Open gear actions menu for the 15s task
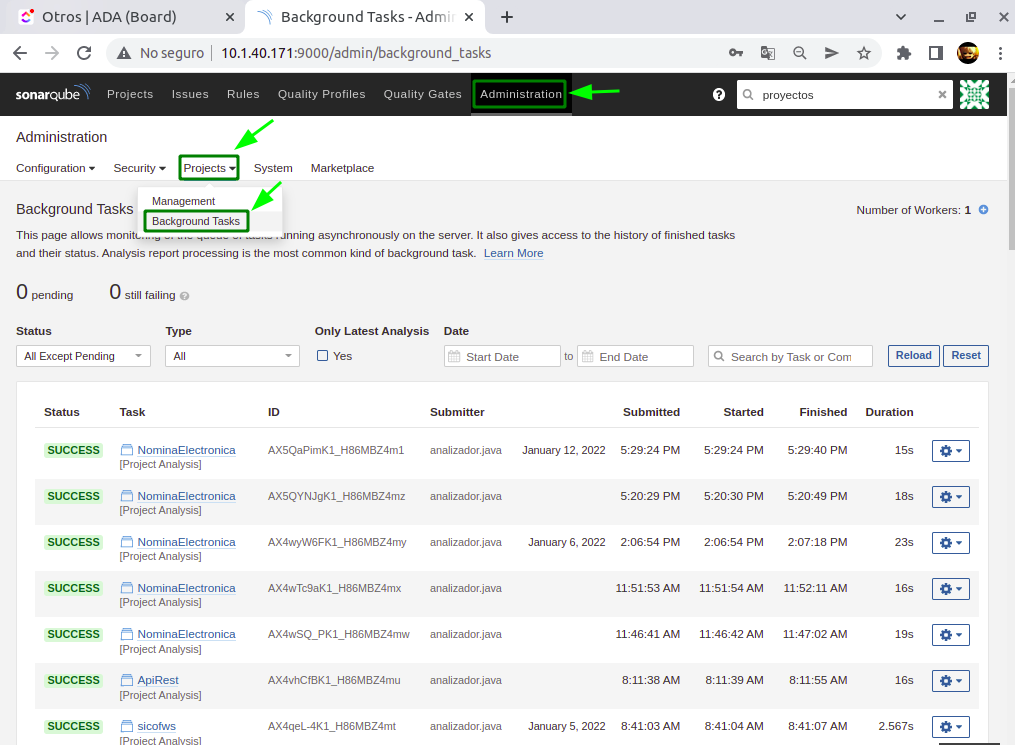1015x745 pixels. (x=950, y=451)
